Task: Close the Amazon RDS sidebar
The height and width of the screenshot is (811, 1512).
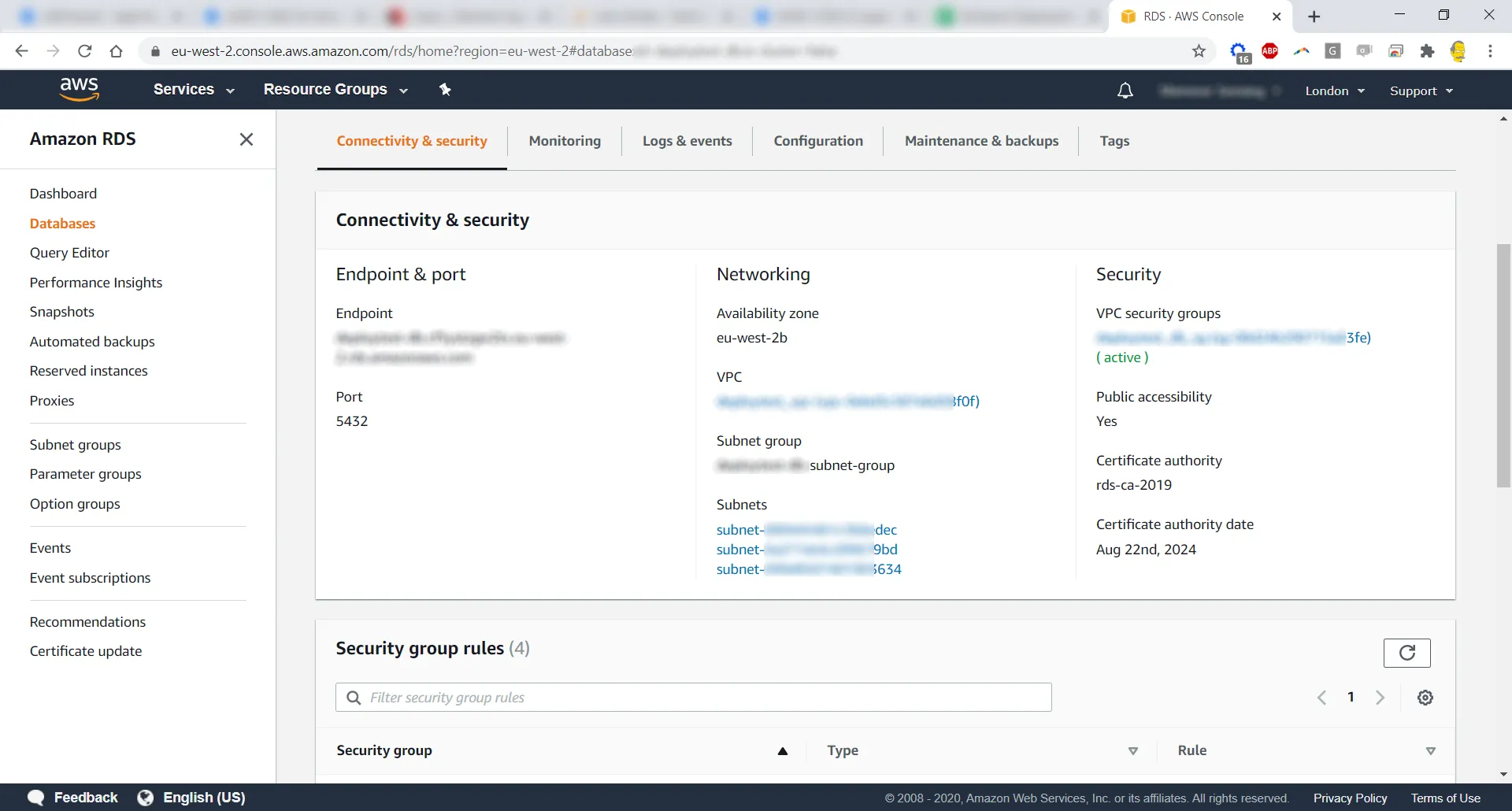Action: pyautogui.click(x=246, y=139)
